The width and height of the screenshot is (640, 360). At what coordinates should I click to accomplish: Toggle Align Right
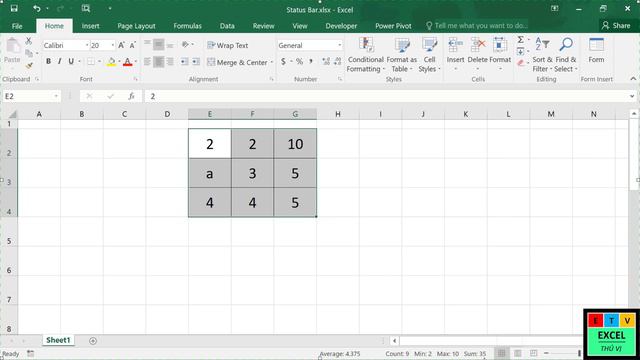170,62
